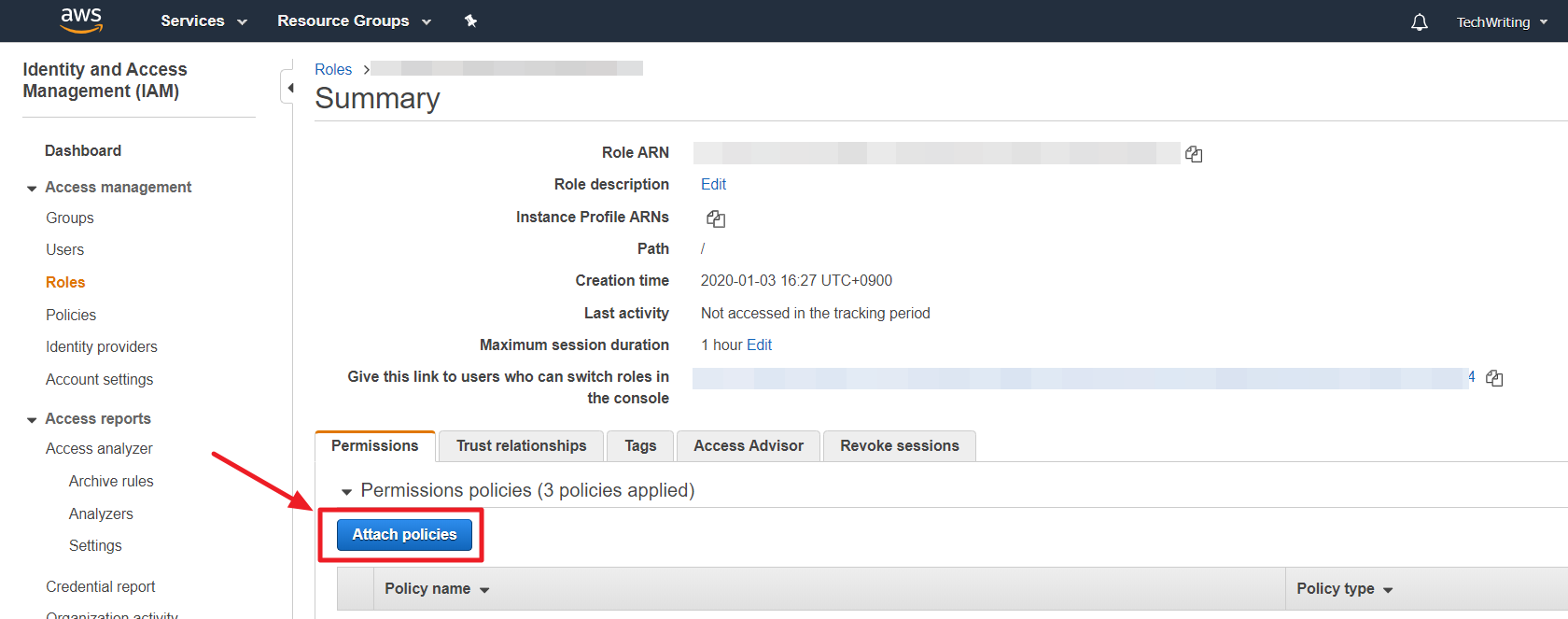Viewport: 1568px width, 619px height.
Task: Copy the Role ARN to clipboard
Action: (x=1194, y=154)
